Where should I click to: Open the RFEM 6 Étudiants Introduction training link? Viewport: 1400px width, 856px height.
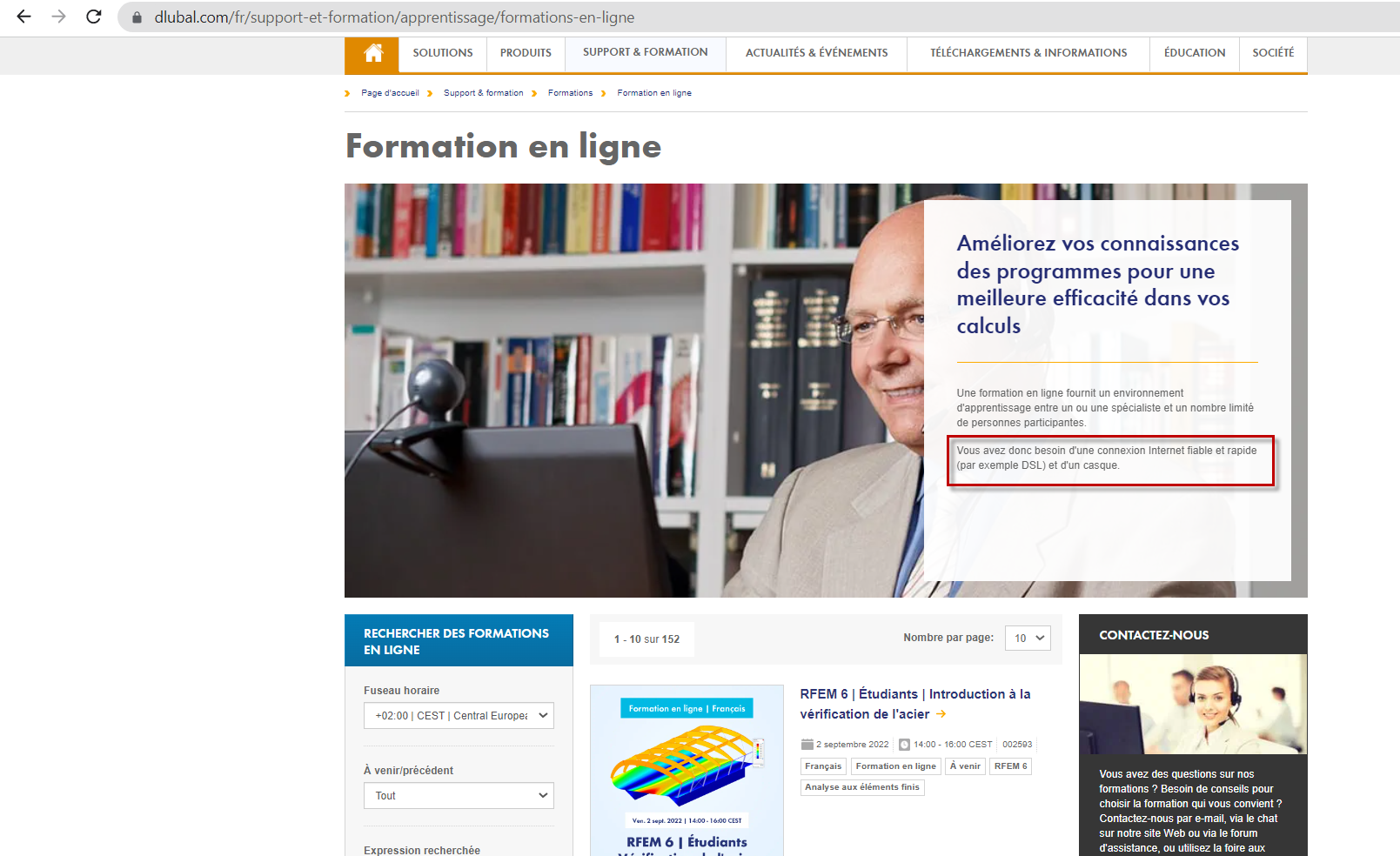[915, 704]
